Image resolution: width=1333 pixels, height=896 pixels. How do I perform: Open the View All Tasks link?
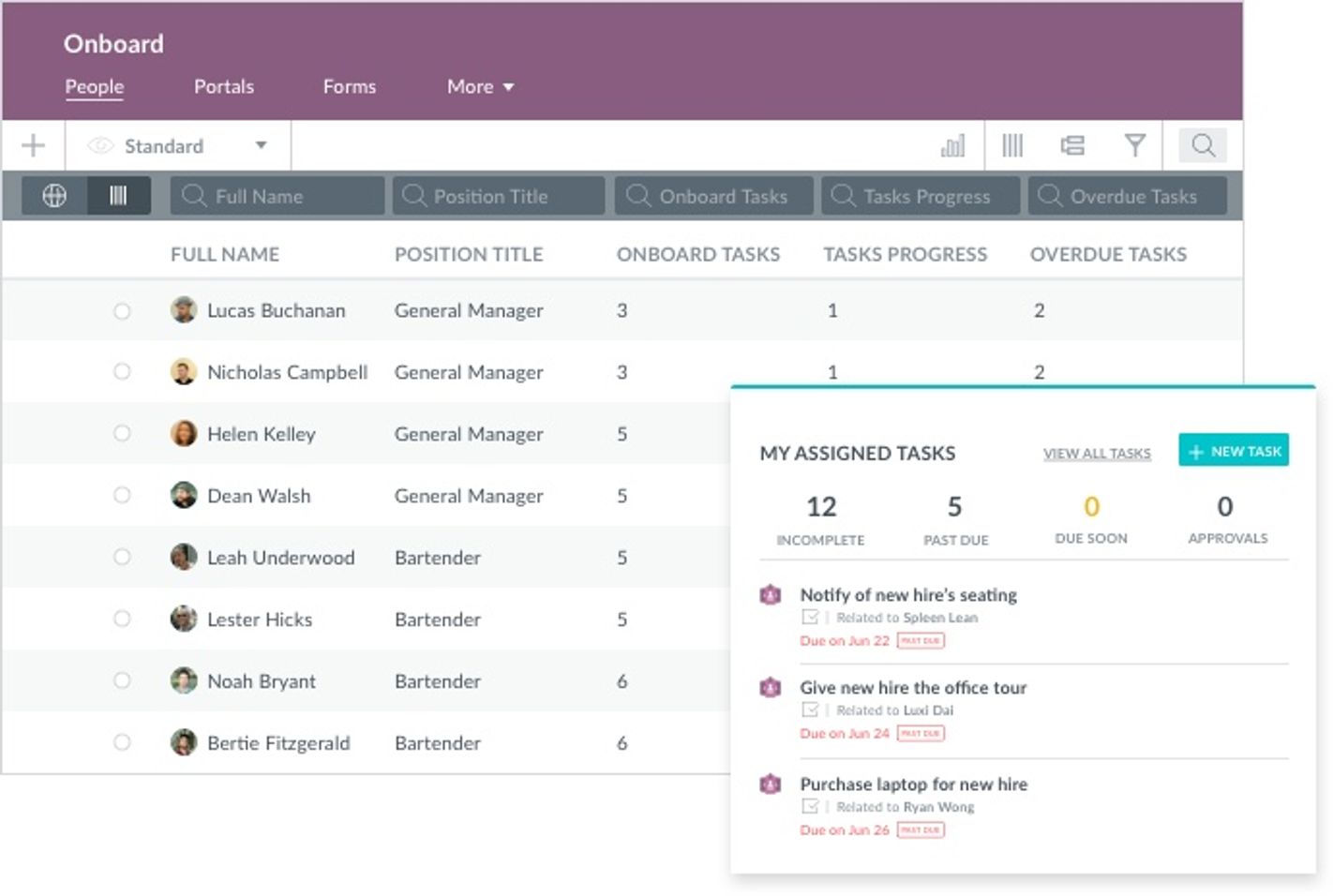click(x=1097, y=454)
